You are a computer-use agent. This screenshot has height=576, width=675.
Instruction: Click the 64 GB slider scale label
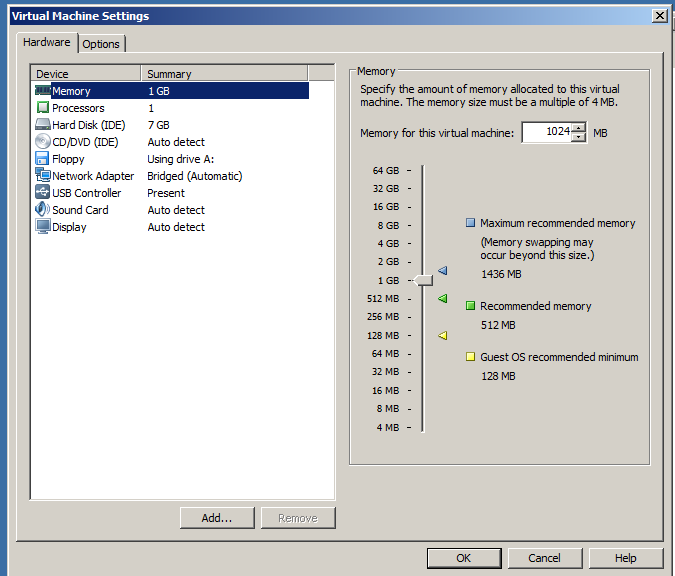(386, 170)
